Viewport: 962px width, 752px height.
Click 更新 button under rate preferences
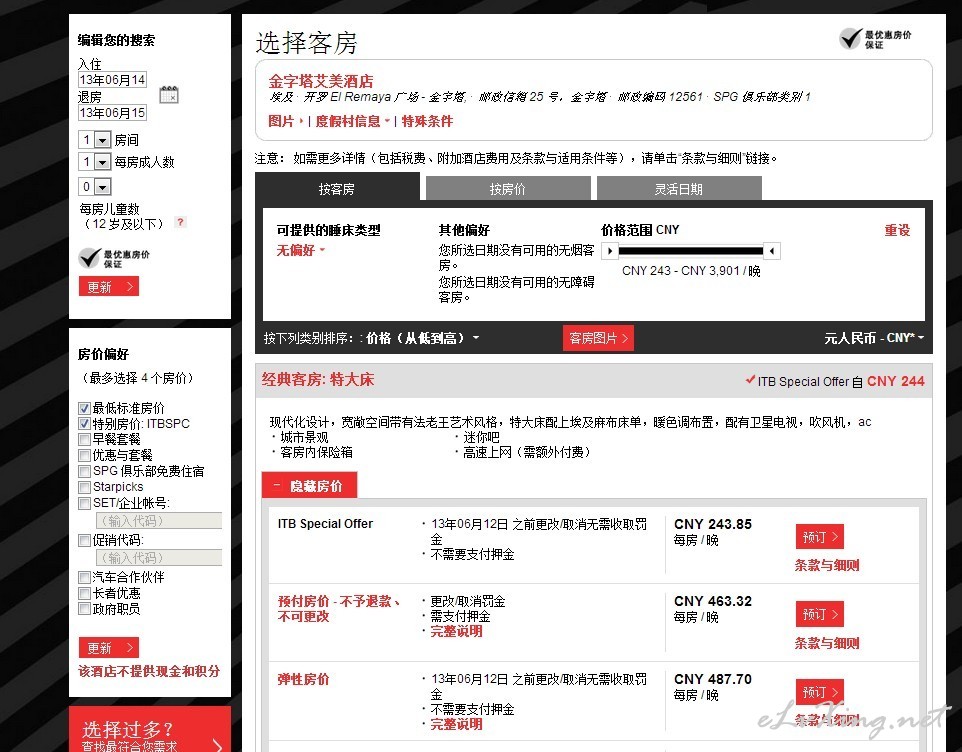109,648
